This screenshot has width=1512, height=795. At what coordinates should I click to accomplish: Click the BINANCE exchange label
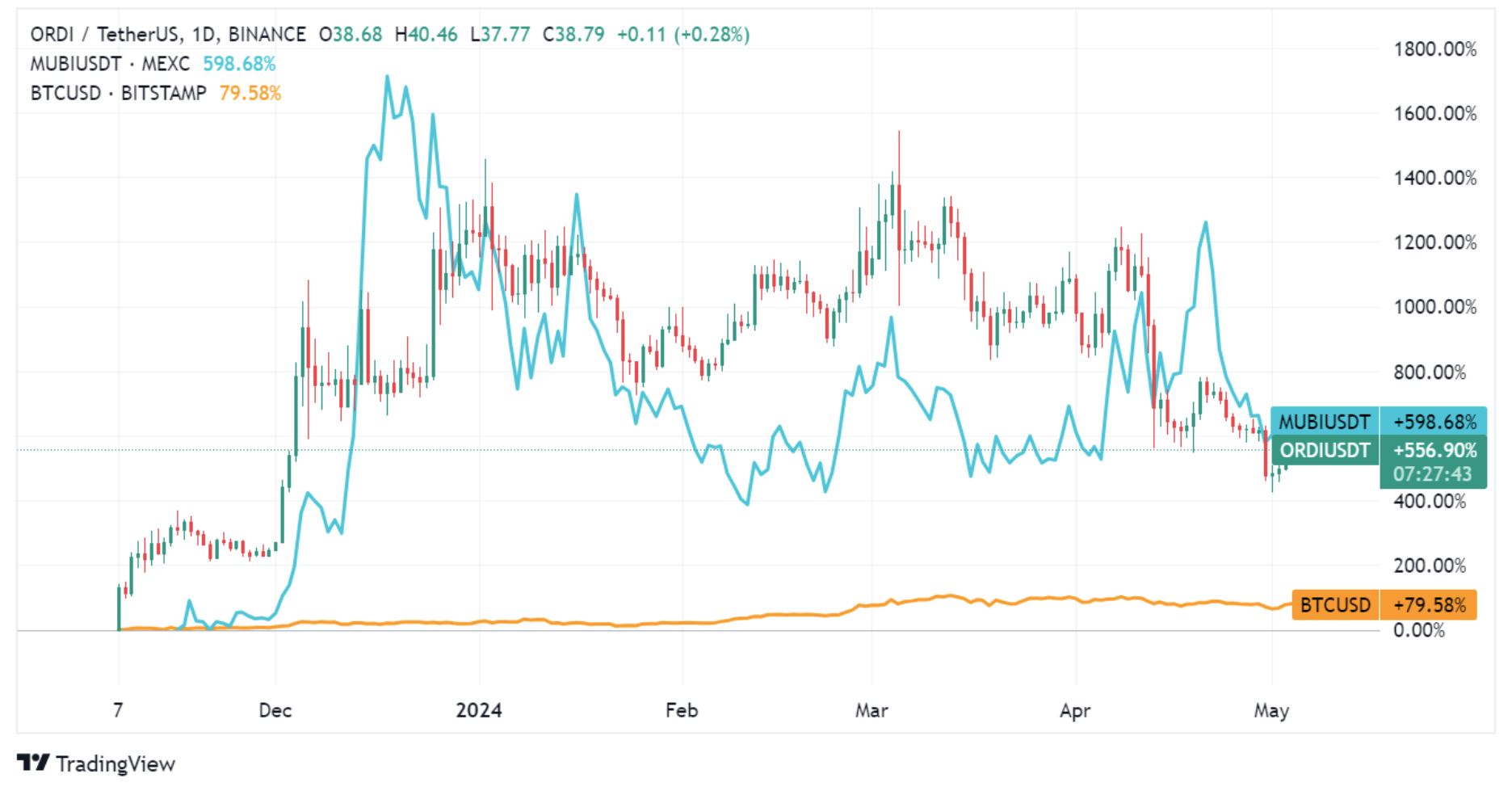[x=267, y=35]
